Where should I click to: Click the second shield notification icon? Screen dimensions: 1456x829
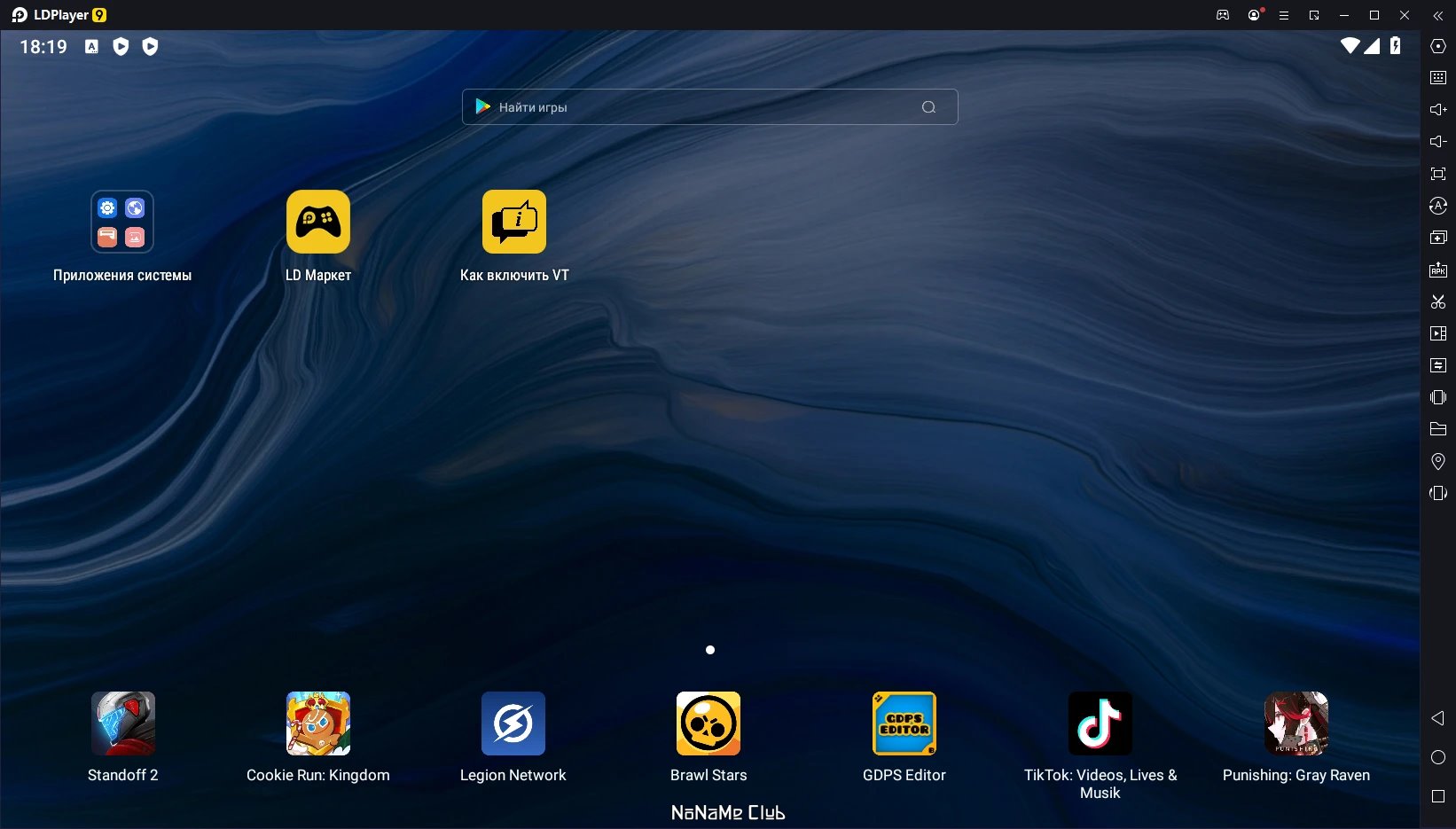click(x=151, y=46)
